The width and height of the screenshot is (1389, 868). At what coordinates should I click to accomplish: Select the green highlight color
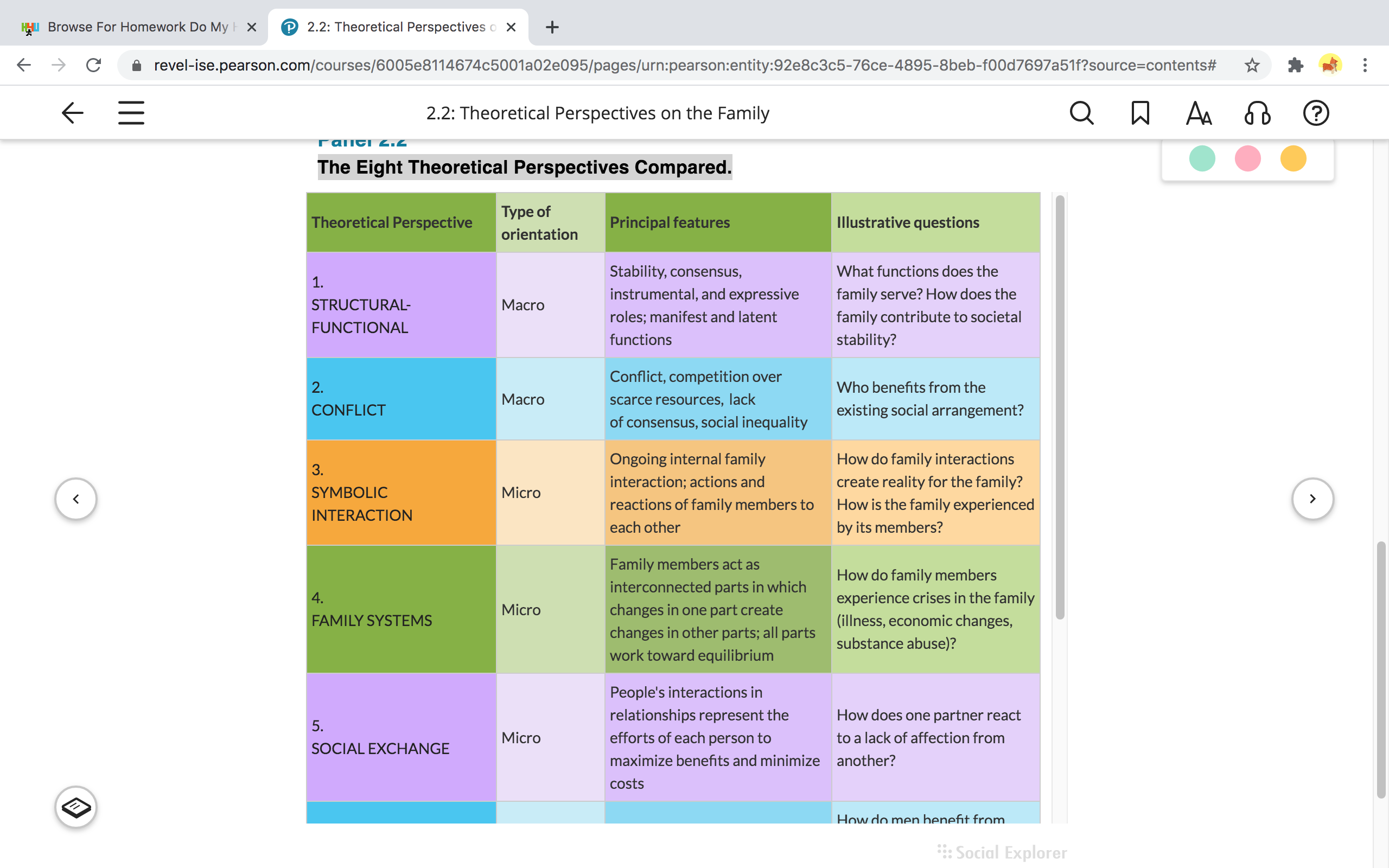click(1202, 158)
